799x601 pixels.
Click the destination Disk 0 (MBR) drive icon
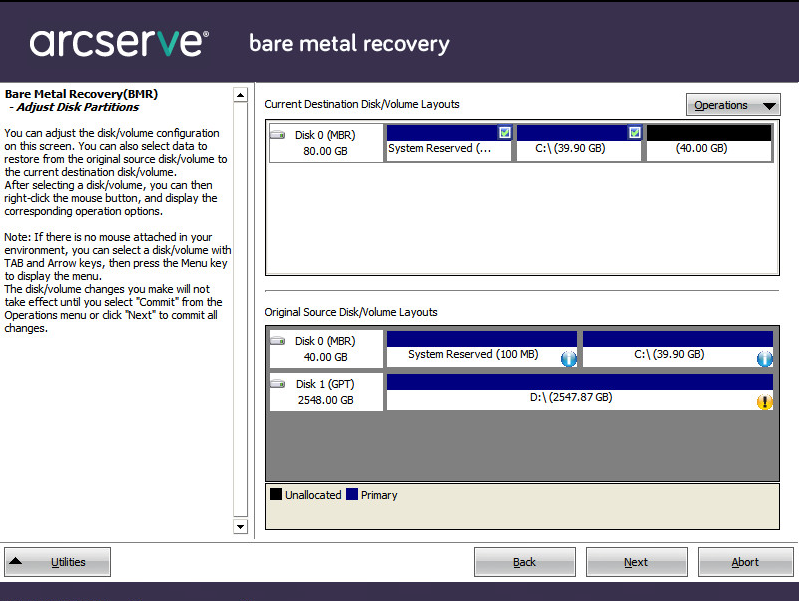(278, 135)
